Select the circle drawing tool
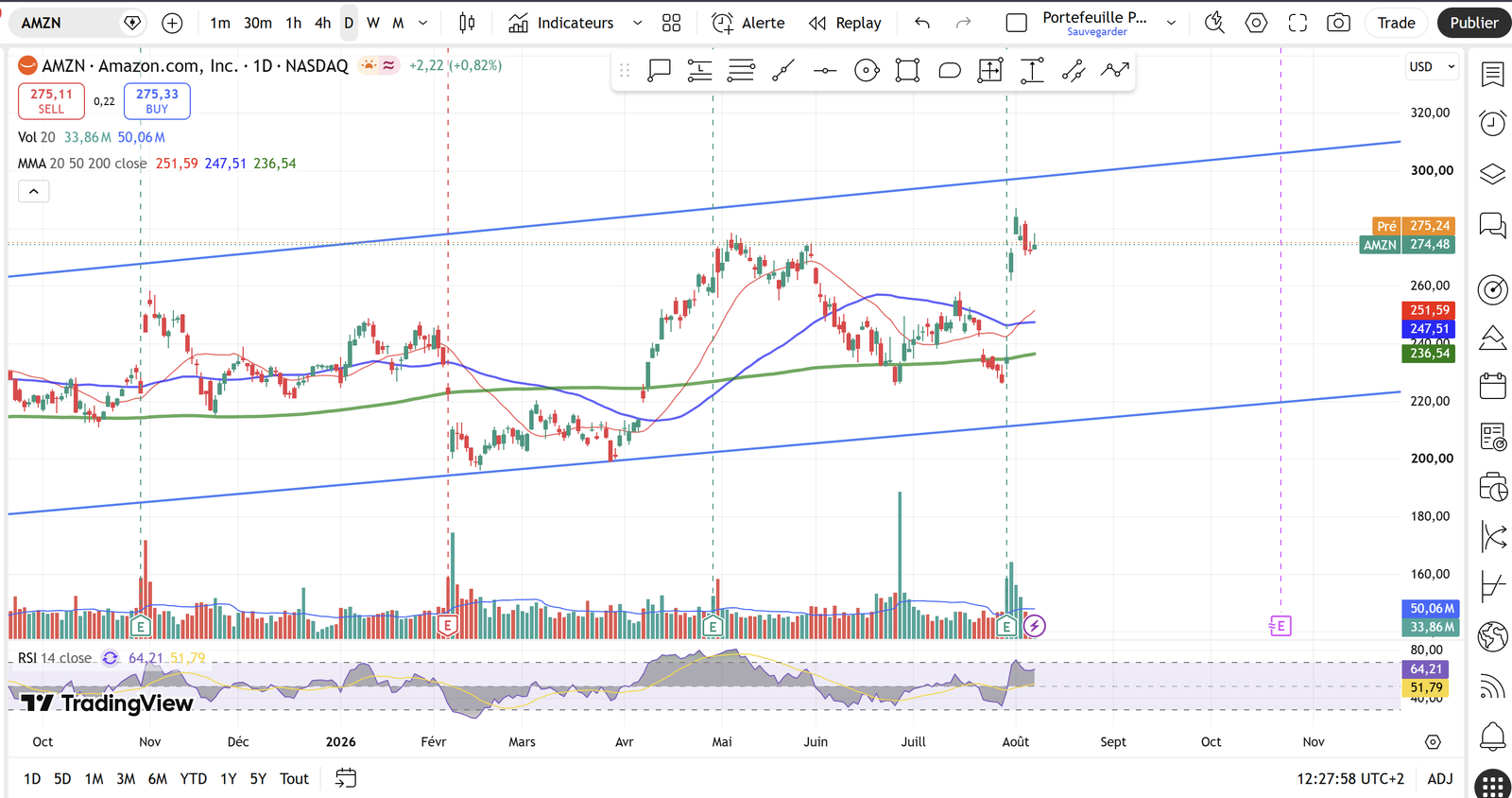1512x798 pixels. [867, 70]
